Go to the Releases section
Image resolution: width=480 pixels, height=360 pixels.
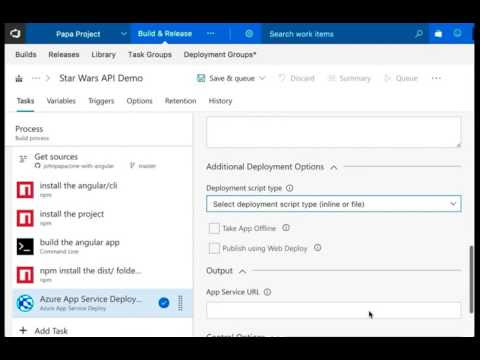point(64,54)
